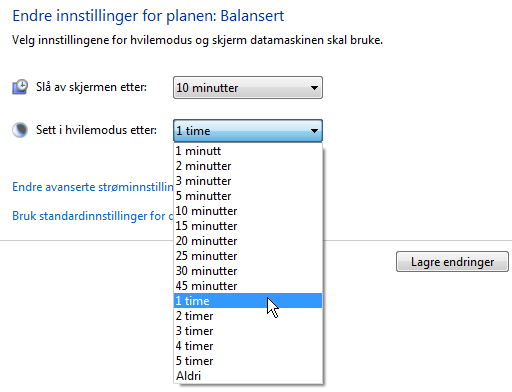Click the moon sleep icon
512x392 pixels.
[20, 130]
